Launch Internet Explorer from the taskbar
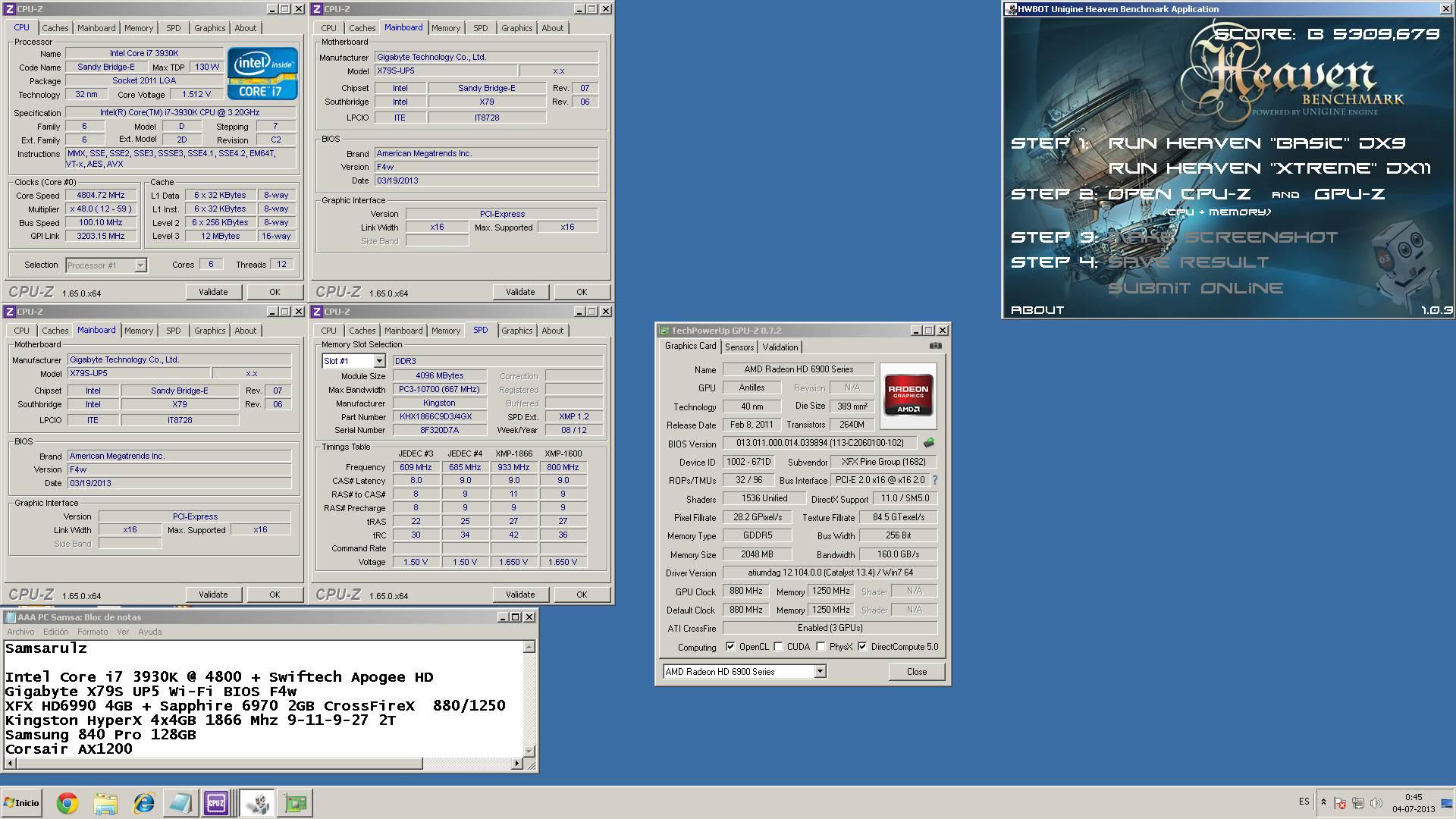Viewport: 1456px width, 819px height. (x=143, y=803)
